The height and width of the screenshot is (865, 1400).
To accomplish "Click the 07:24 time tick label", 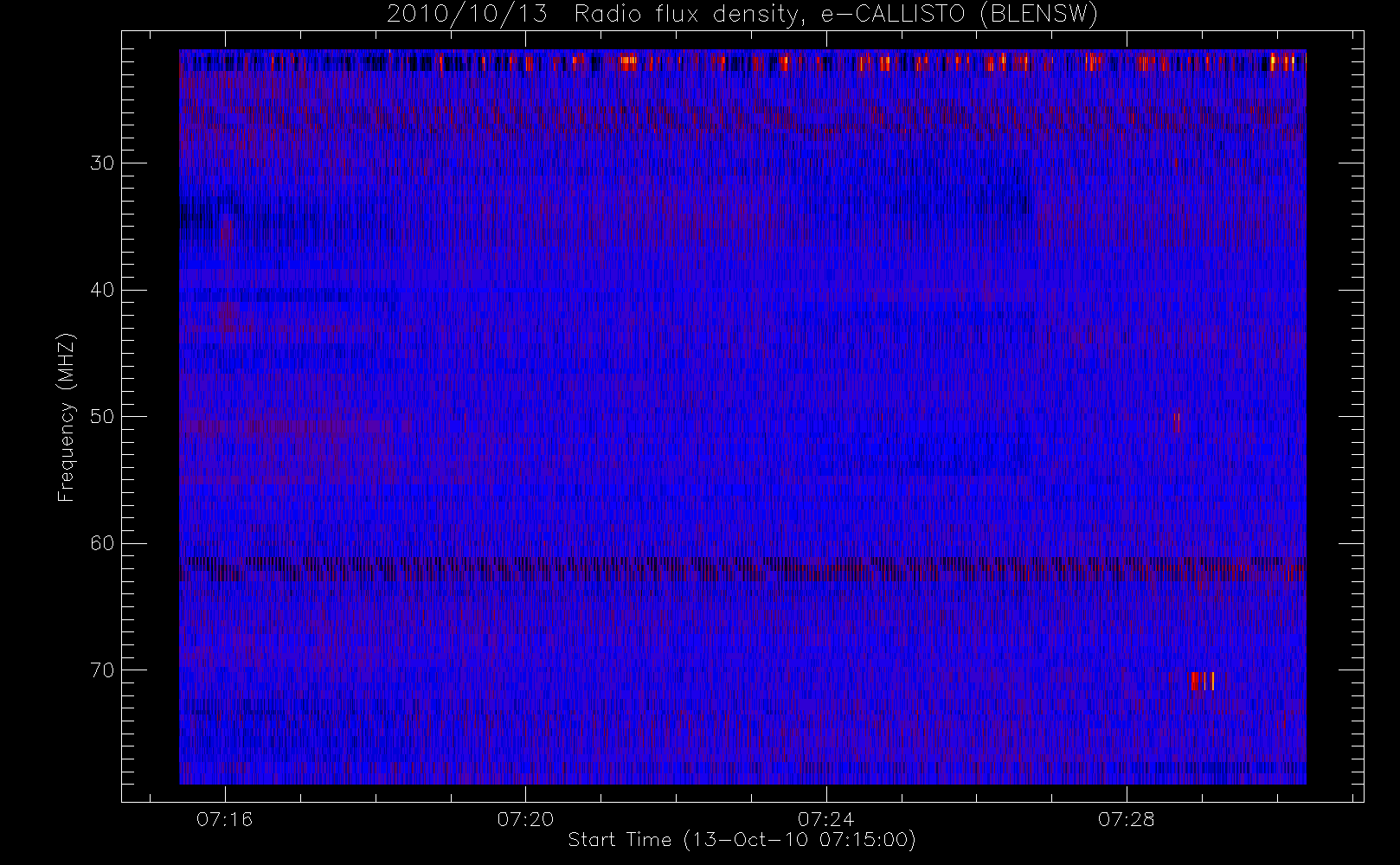I will pos(826,819).
